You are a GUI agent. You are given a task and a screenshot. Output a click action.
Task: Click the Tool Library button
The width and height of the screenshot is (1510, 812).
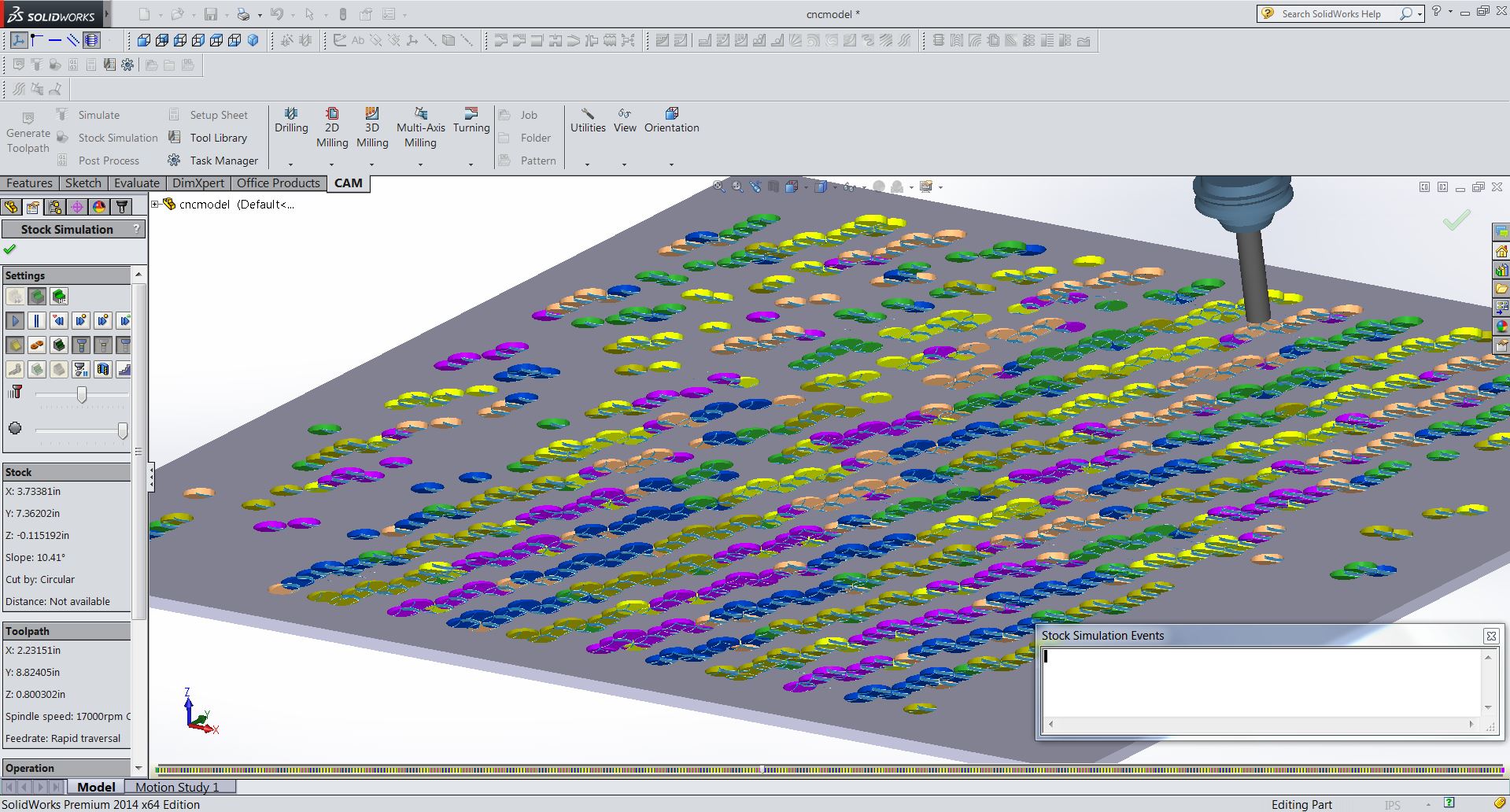(212, 137)
